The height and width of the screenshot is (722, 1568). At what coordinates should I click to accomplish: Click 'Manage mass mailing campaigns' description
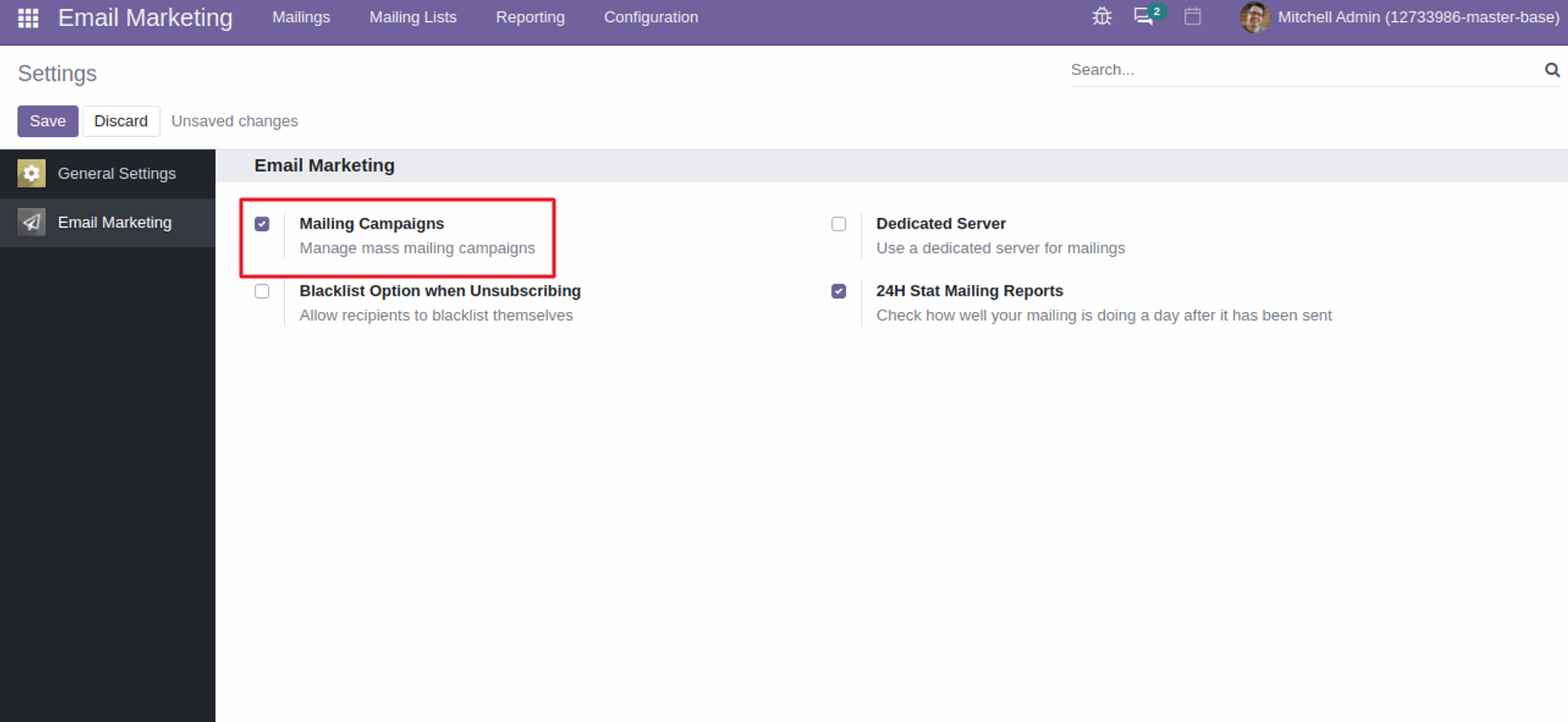417,248
